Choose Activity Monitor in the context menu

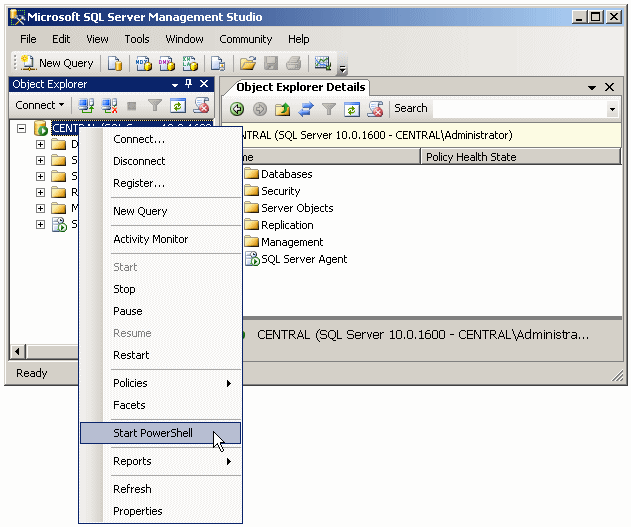coord(161,239)
